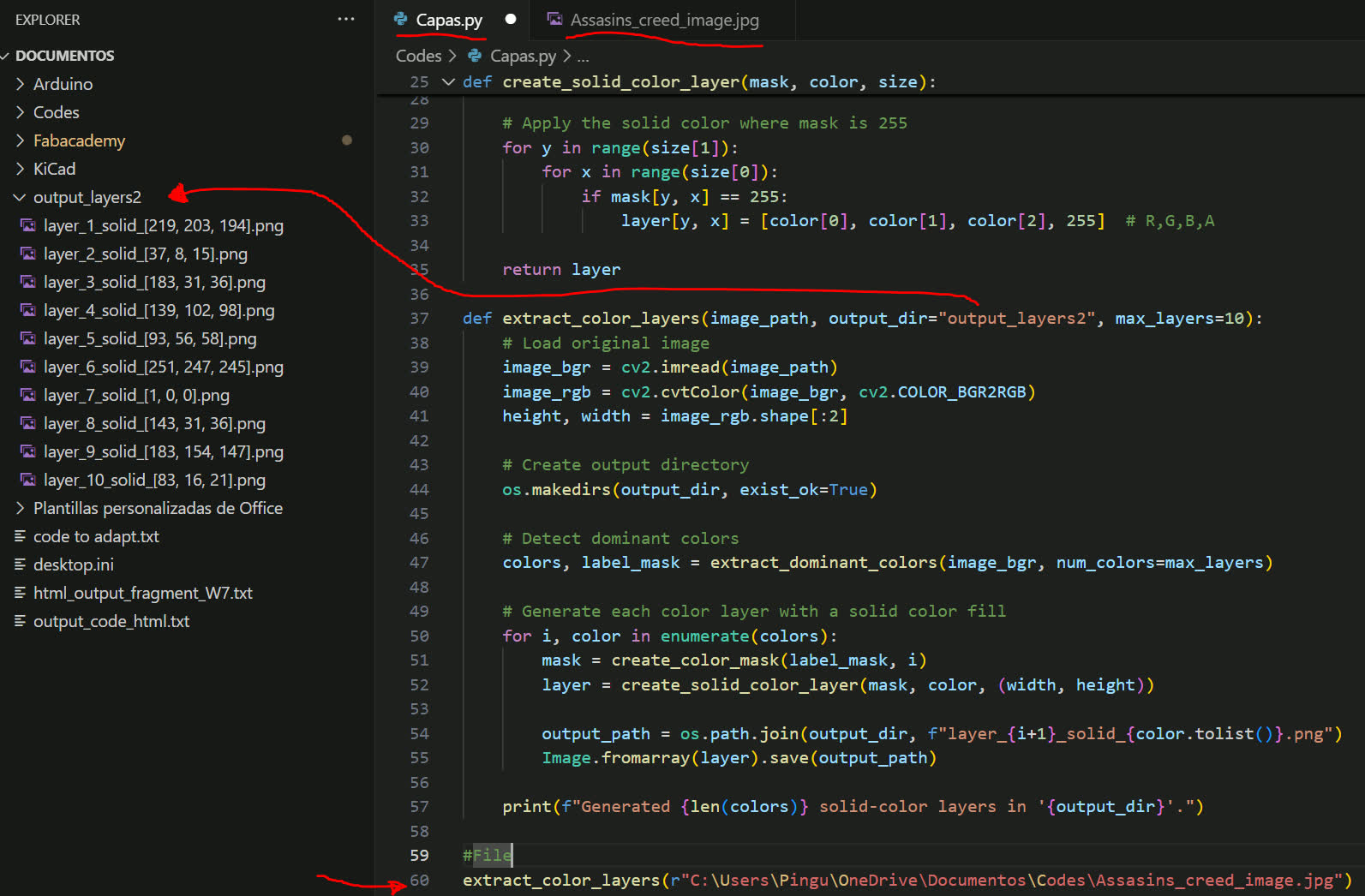The height and width of the screenshot is (896, 1365).
Task: Click image icon of layer_6_solid_[251, 247, 245].png
Action: pos(28,367)
